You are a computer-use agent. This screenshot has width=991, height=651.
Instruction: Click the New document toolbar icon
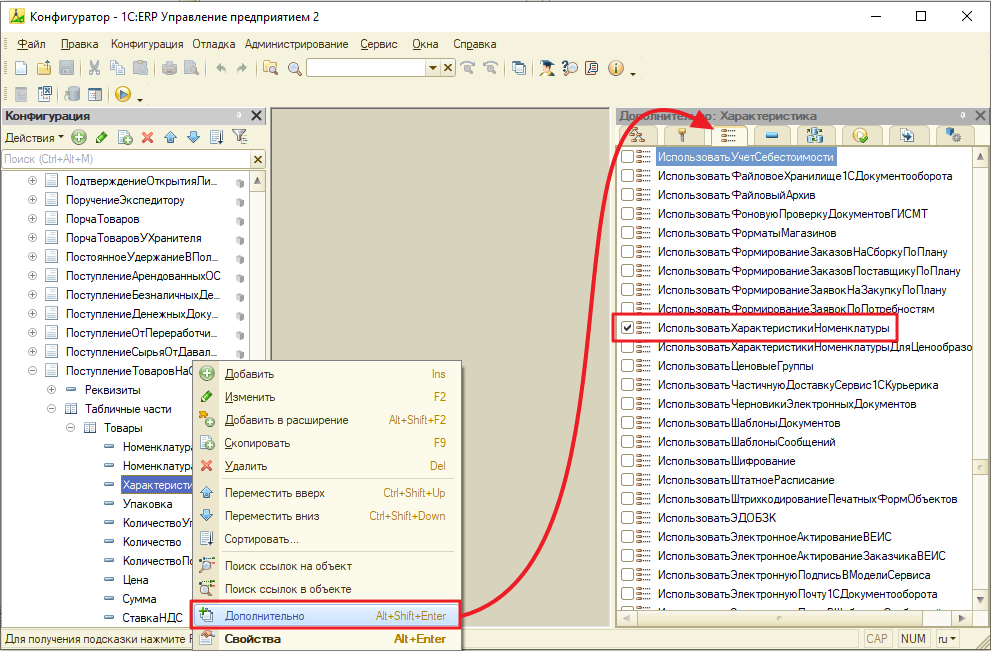pos(21,68)
